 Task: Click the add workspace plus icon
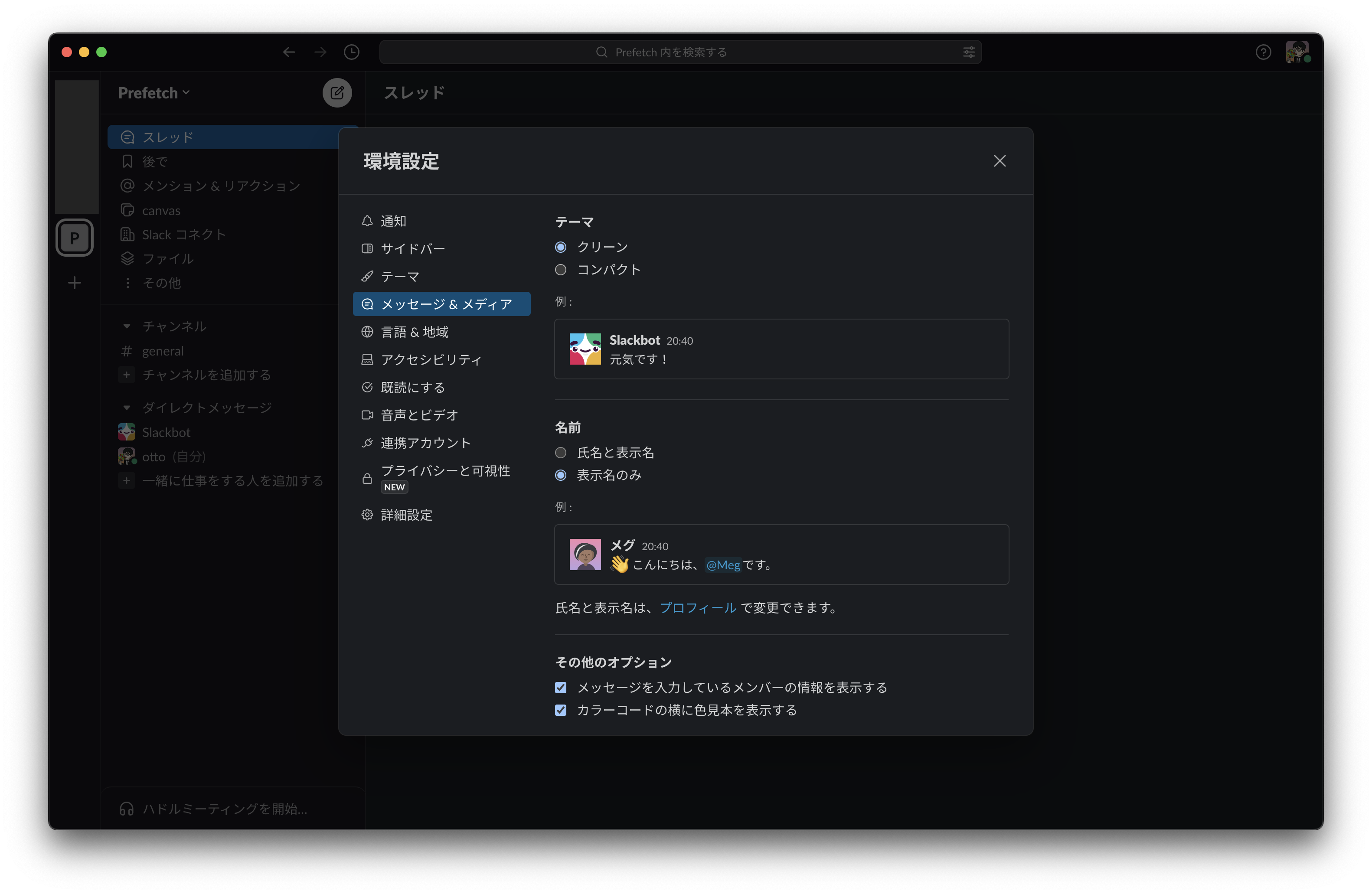click(74, 283)
